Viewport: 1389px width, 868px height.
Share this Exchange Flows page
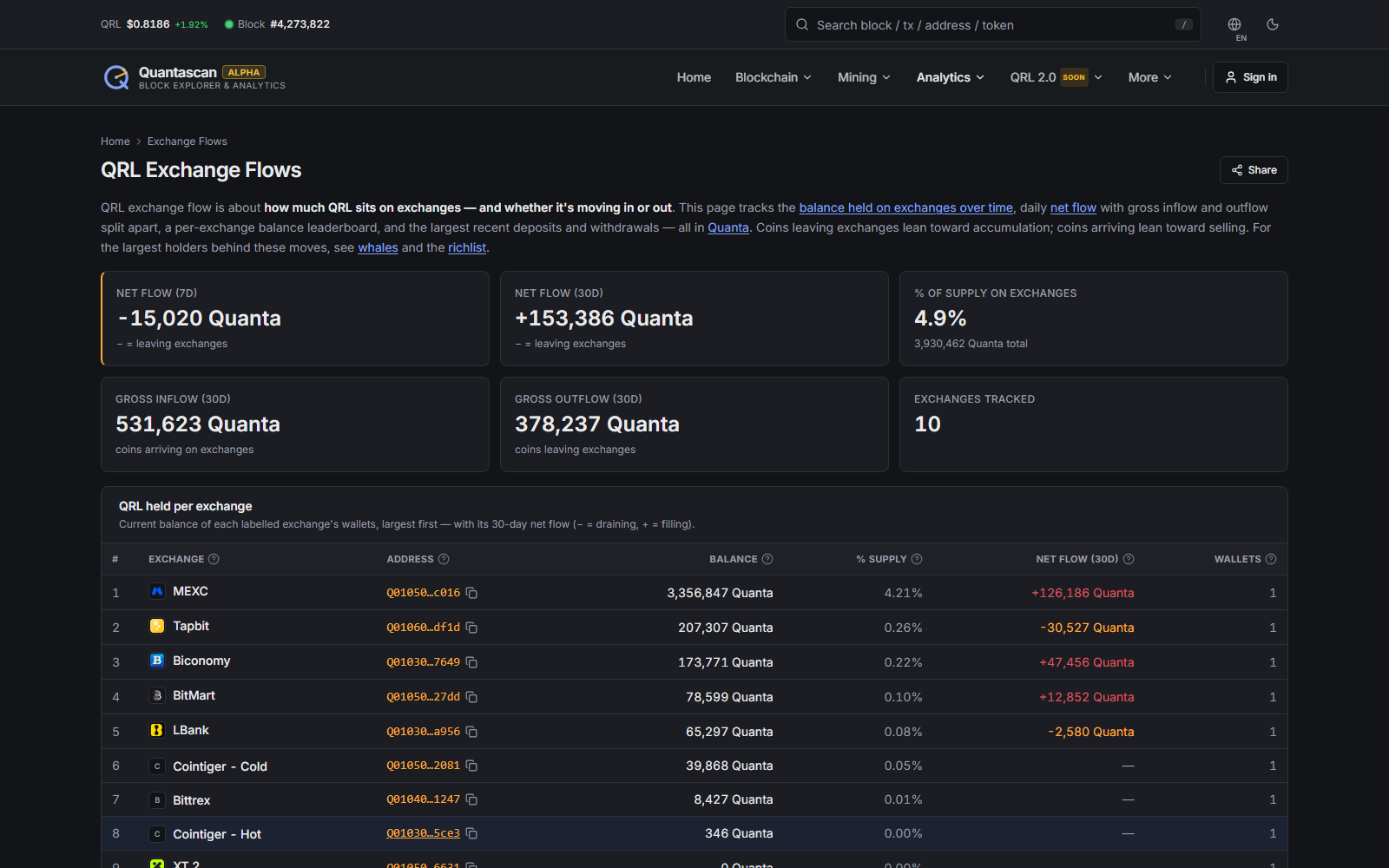click(x=1254, y=170)
